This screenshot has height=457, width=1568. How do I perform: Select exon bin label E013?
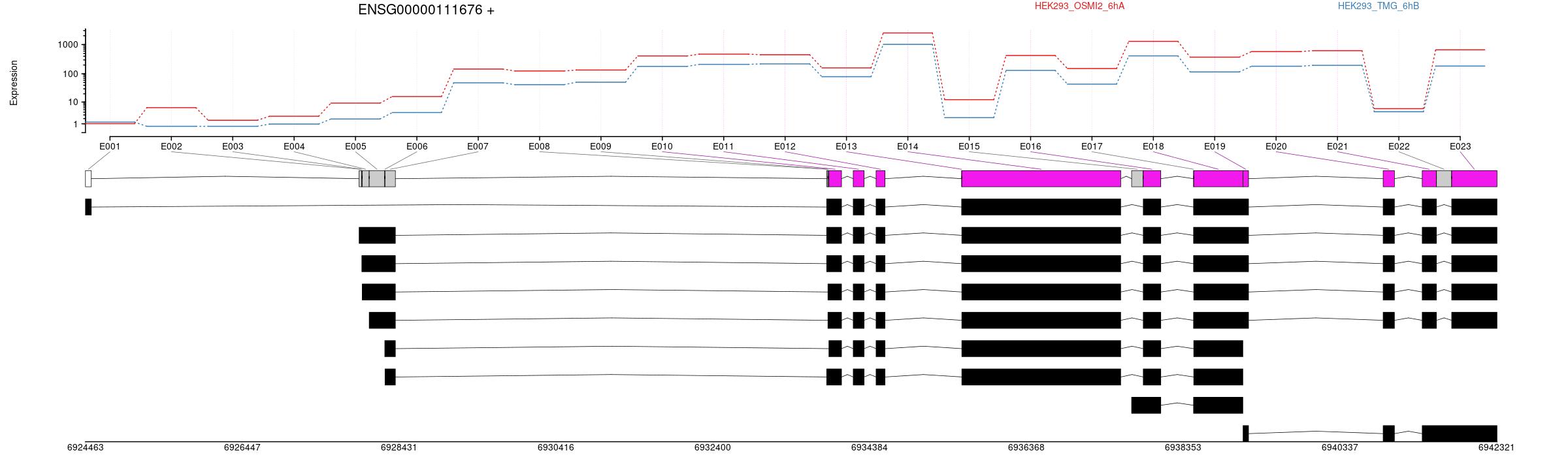point(846,146)
